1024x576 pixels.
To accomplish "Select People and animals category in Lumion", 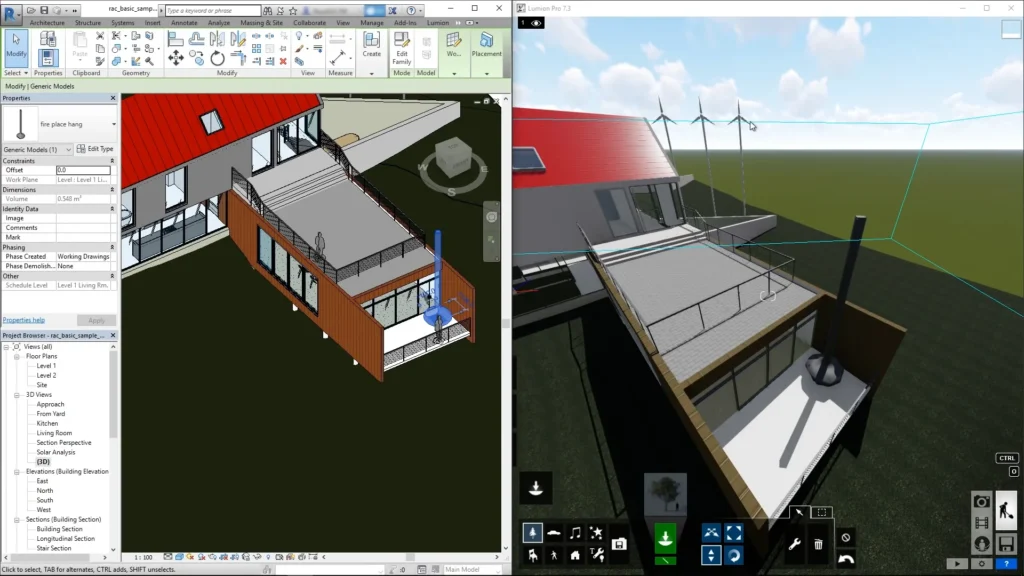I will point(554,555).
